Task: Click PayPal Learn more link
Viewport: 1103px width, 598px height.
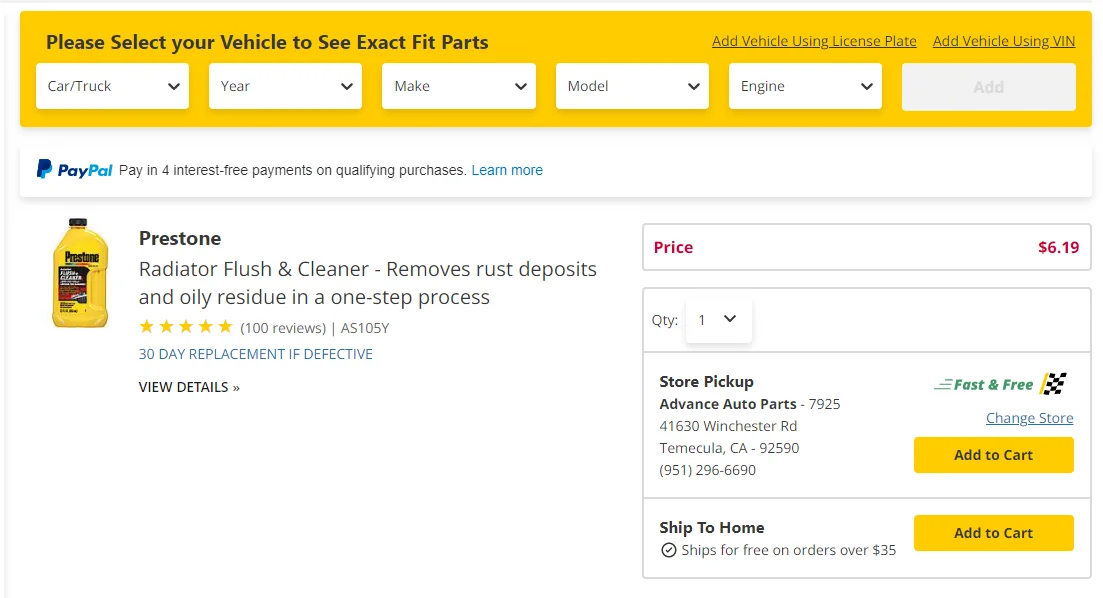Action: click(x=507, y=170)
